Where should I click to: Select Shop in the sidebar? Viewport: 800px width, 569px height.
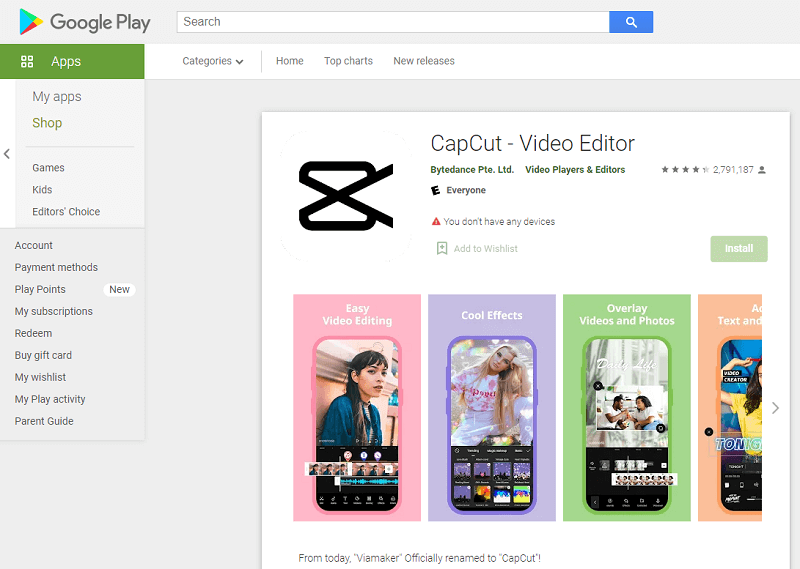47,123
